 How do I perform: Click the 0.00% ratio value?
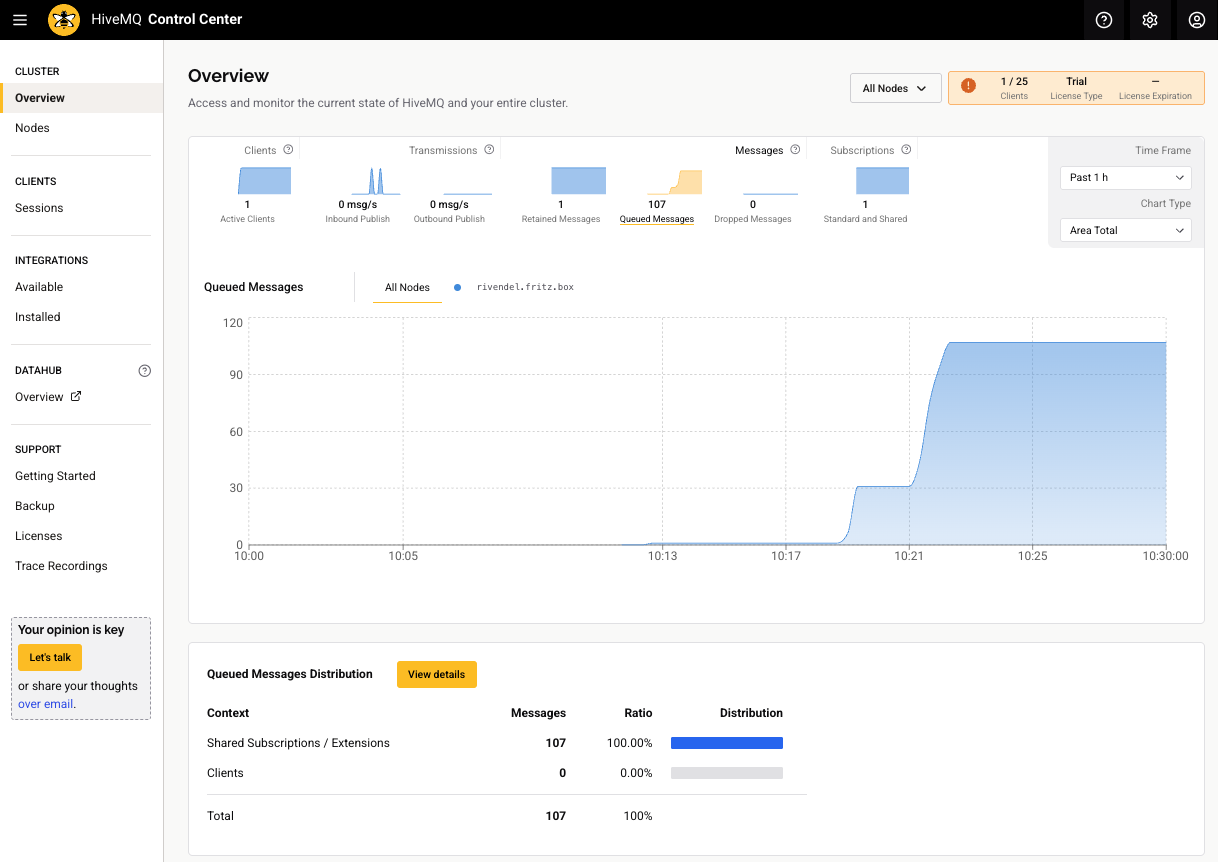[x=636, y=773]
